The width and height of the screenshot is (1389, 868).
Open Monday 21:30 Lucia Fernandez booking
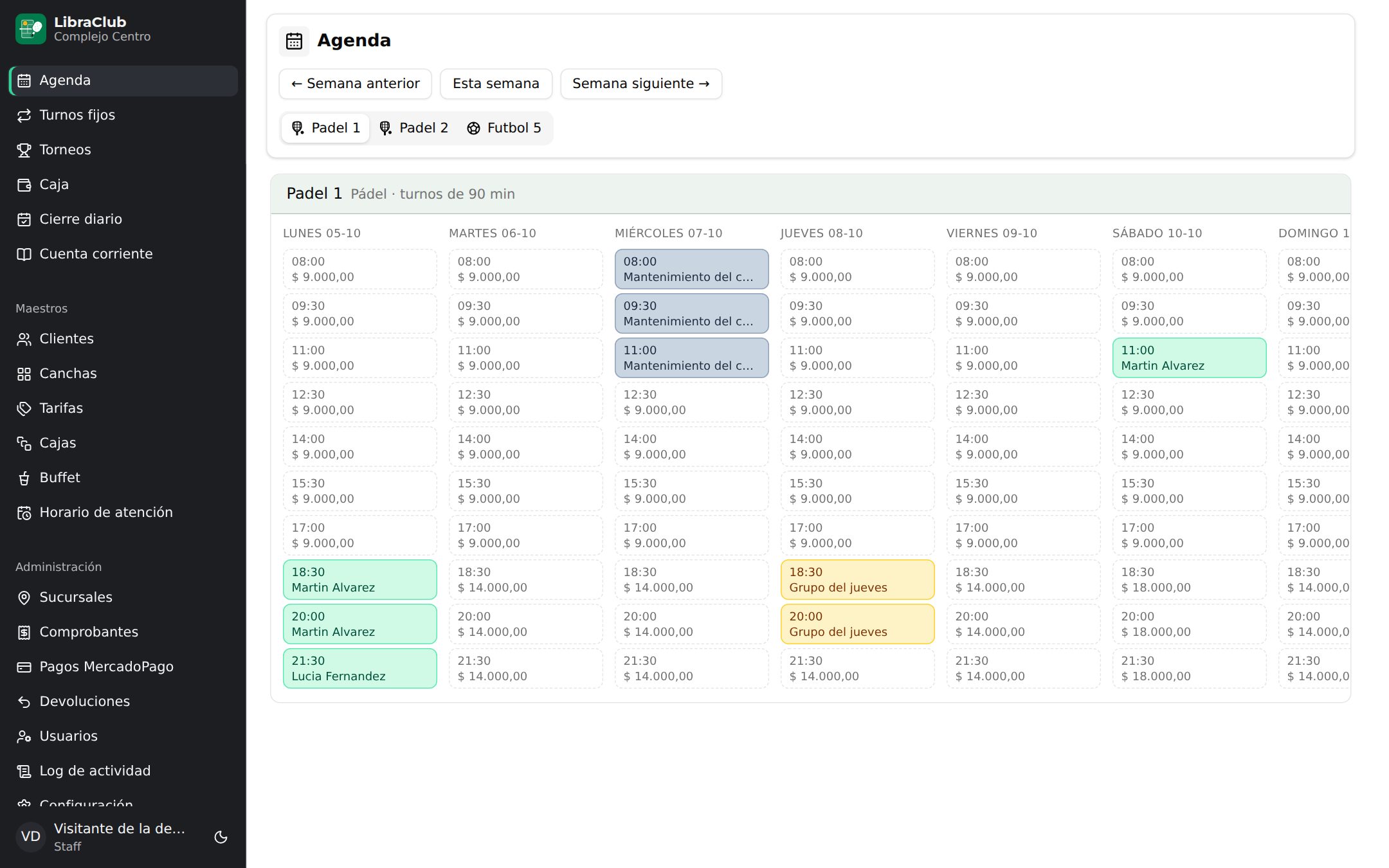coord(360,669)
